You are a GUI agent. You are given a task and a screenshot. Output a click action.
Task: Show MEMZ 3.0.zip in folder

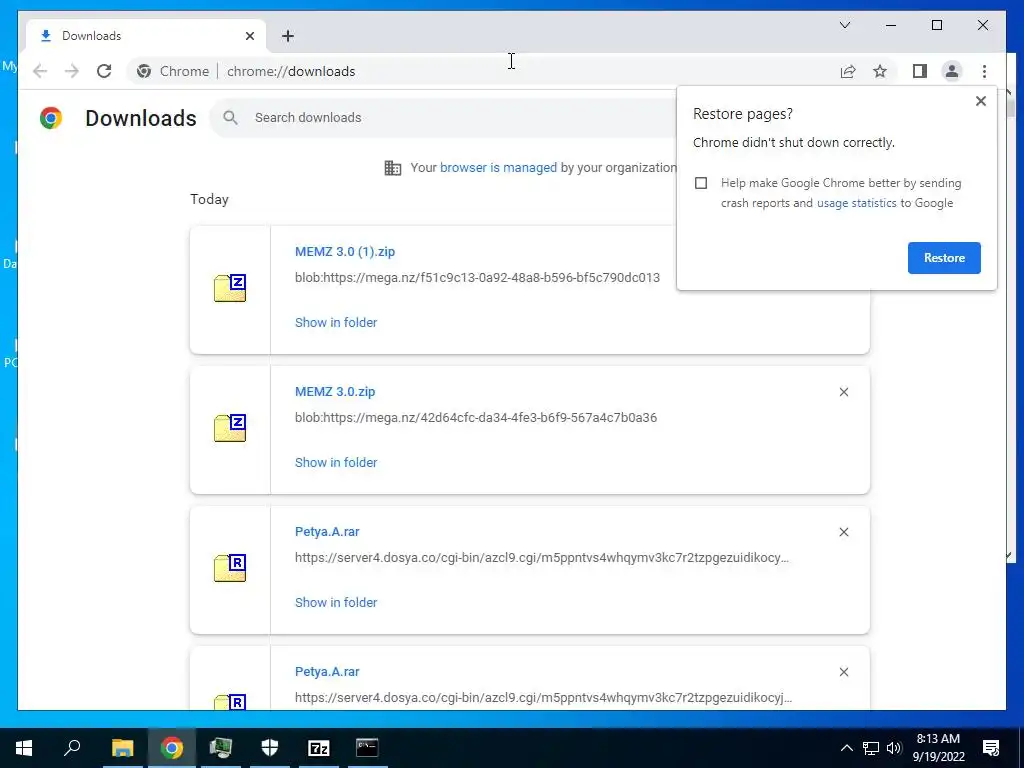336,462
